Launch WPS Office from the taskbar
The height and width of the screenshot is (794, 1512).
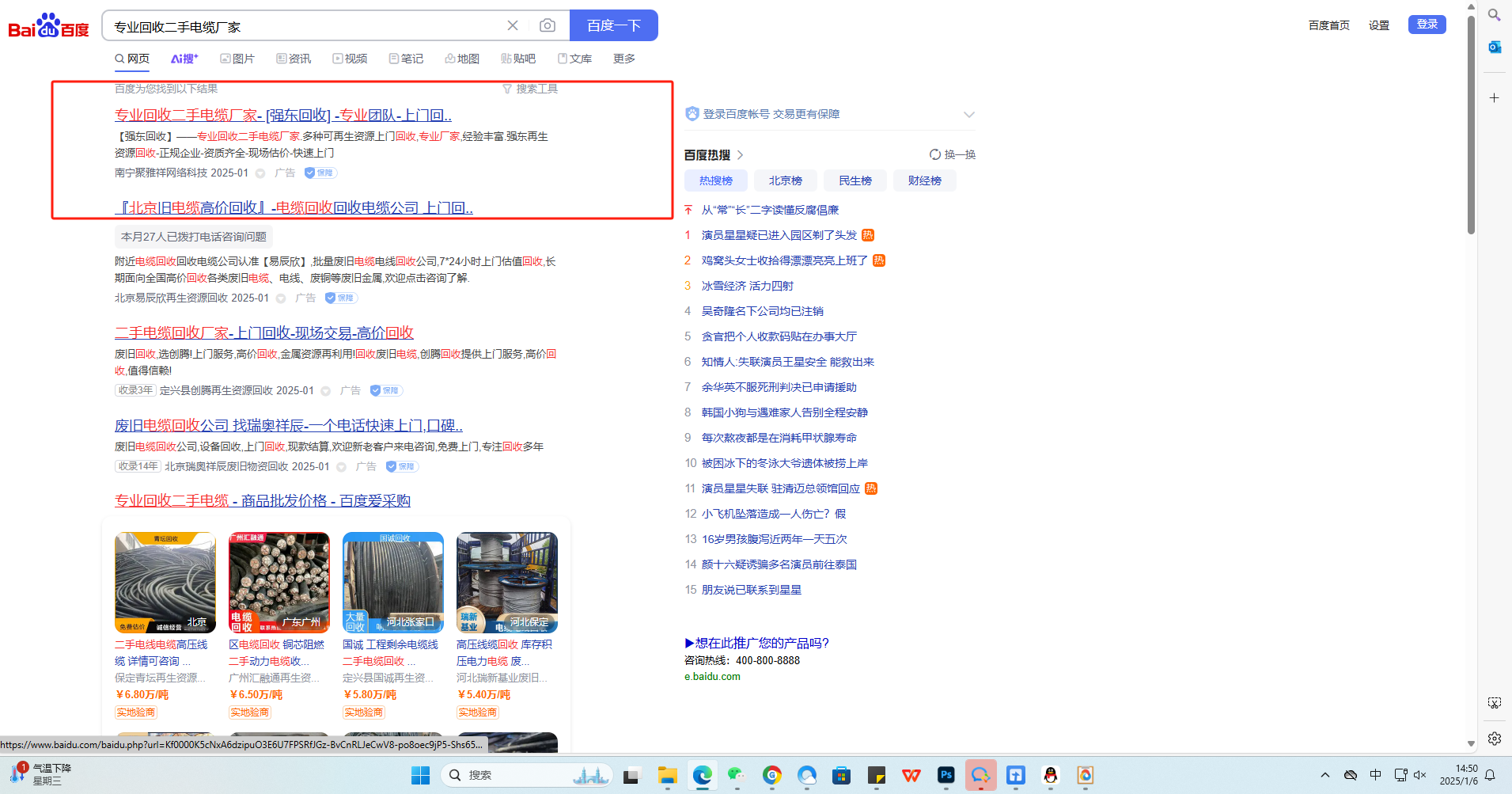(x=911, y=775)
